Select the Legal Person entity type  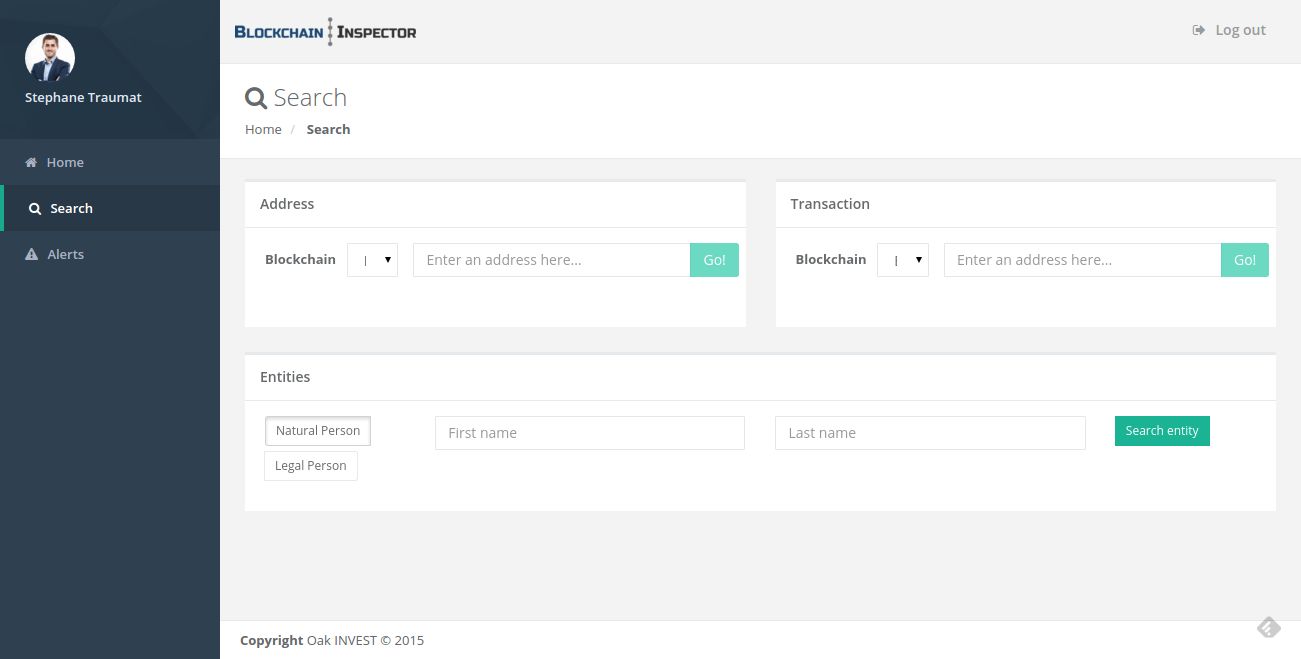pos(310,466)
